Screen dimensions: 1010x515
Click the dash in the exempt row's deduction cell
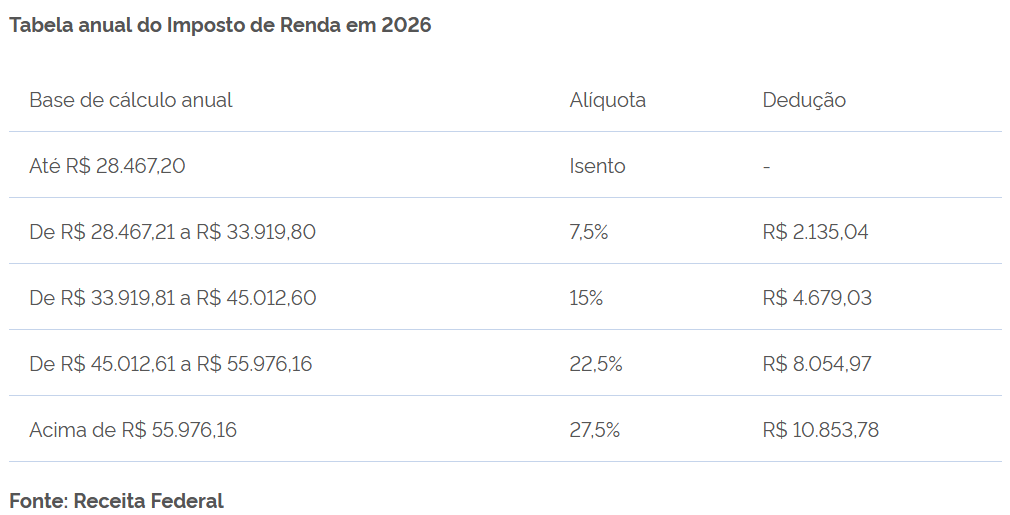click(x=766, y=167)
